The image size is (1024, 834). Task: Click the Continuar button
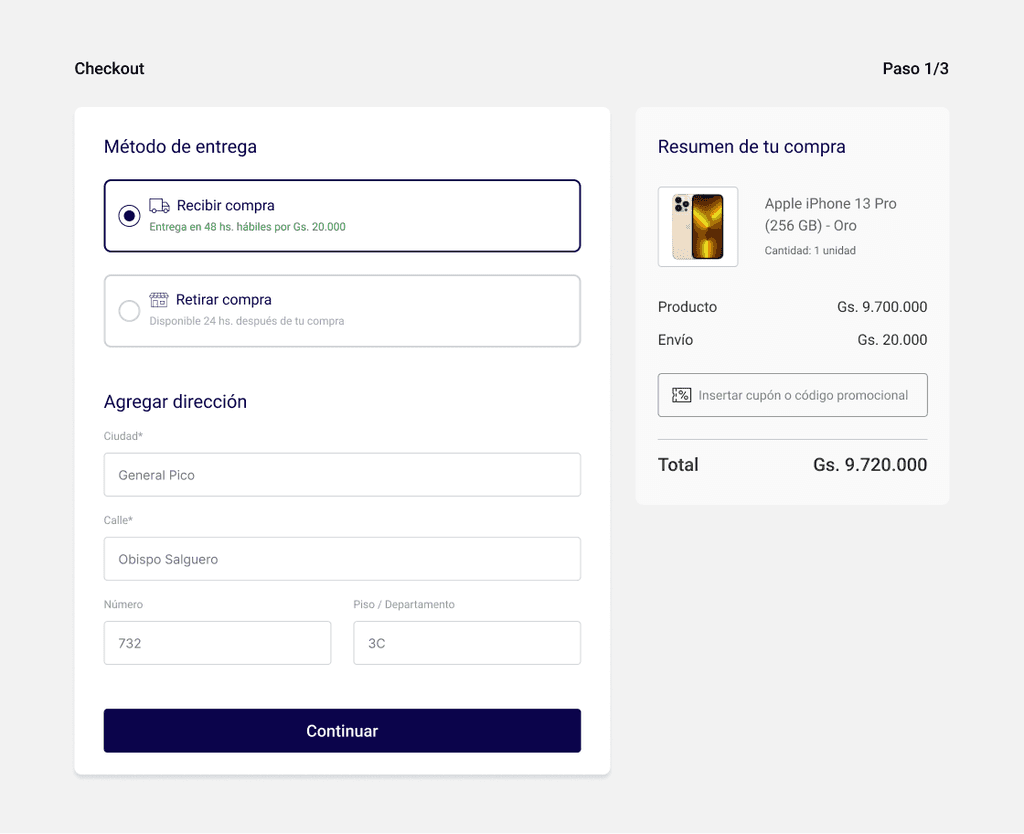342,731
